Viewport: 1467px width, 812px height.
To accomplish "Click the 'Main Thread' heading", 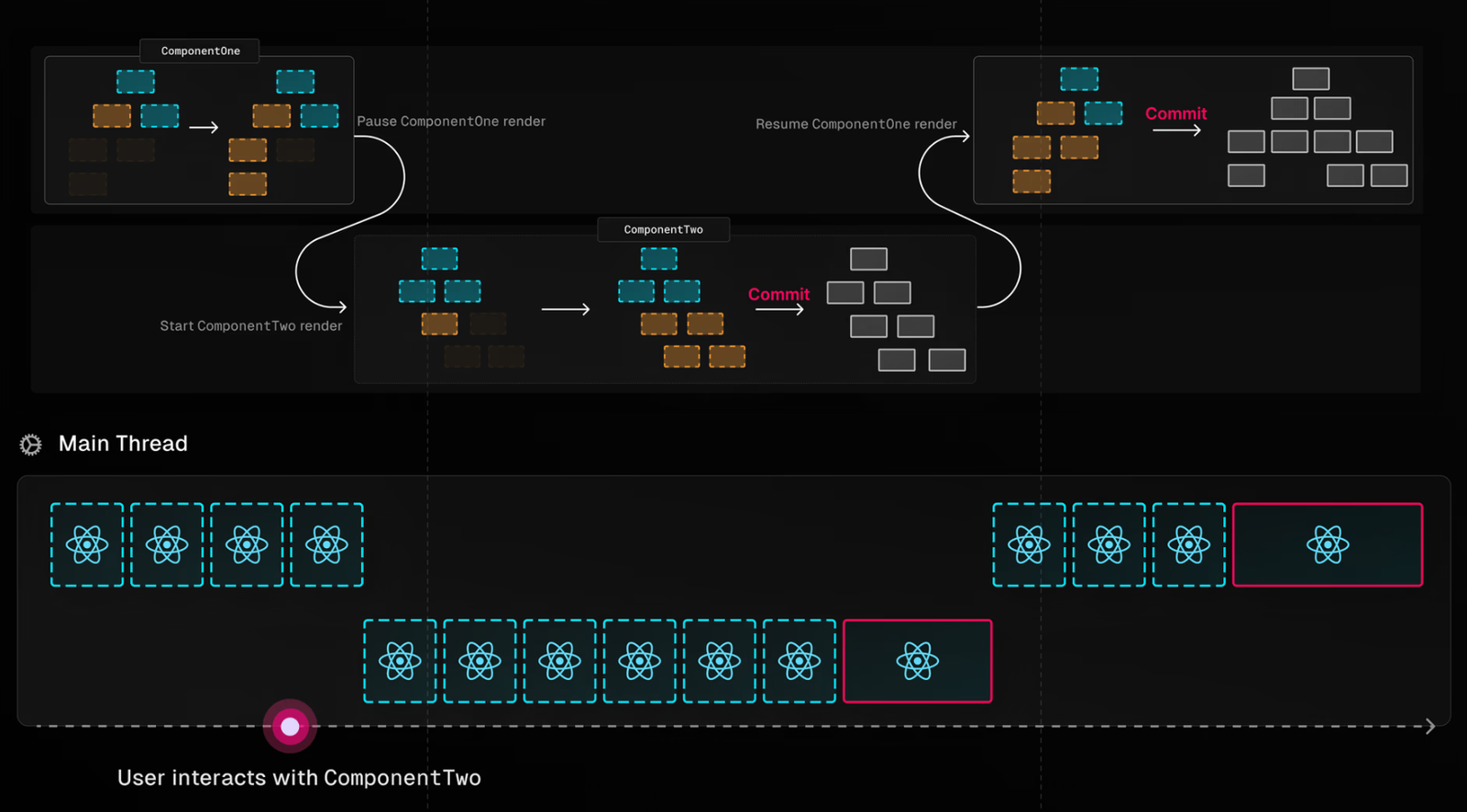I will pyautogui.click(x=123, y=444).
